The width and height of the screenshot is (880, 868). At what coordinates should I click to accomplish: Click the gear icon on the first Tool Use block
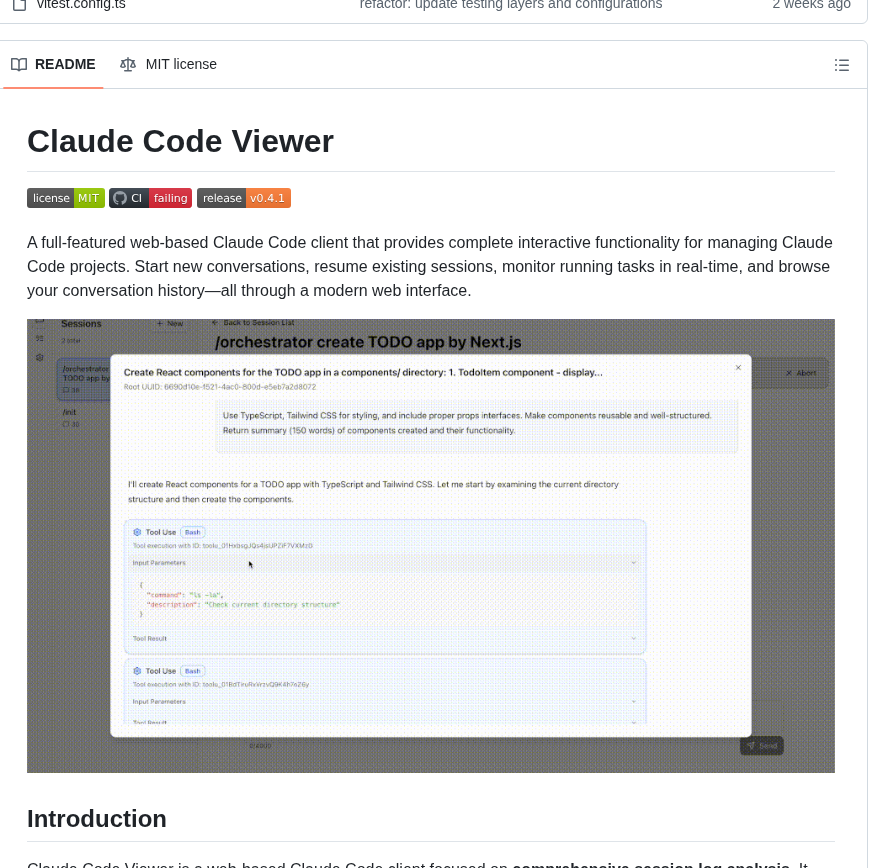[138, 532]
